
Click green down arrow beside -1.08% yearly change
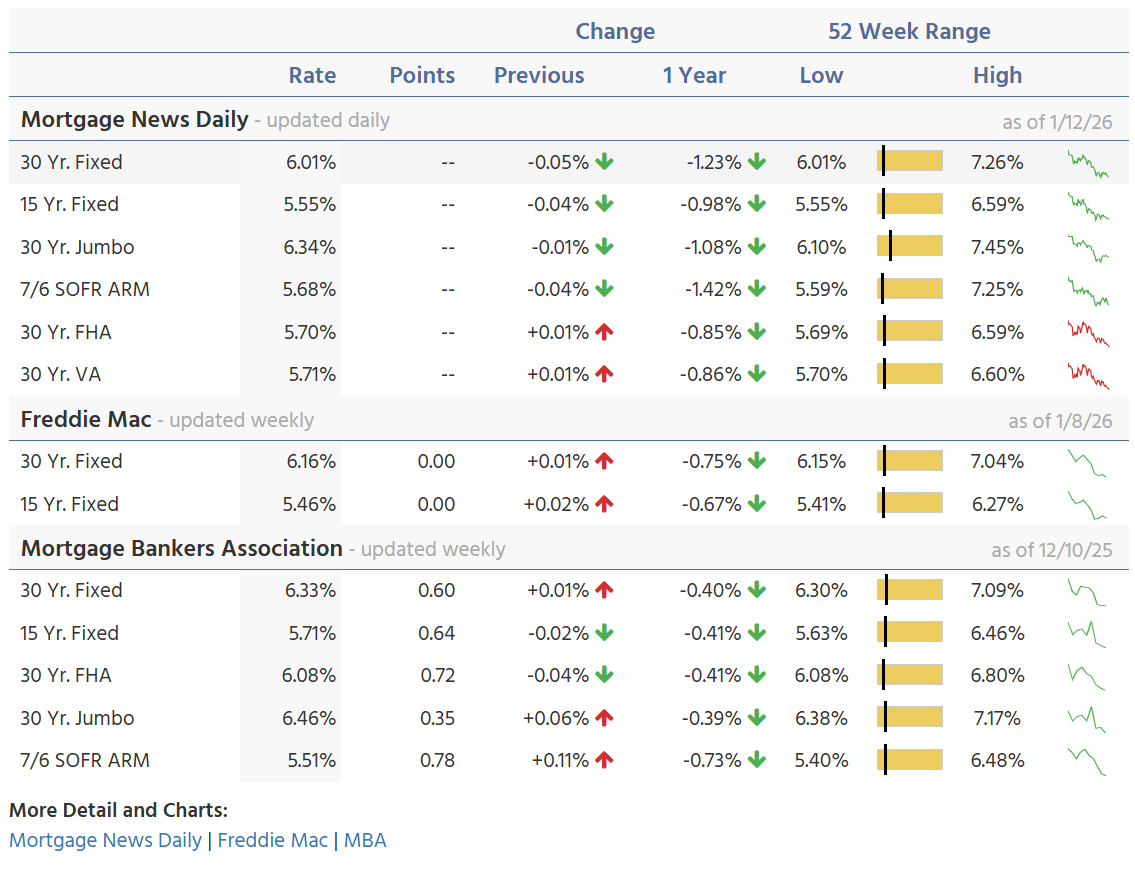pos(757,247)
